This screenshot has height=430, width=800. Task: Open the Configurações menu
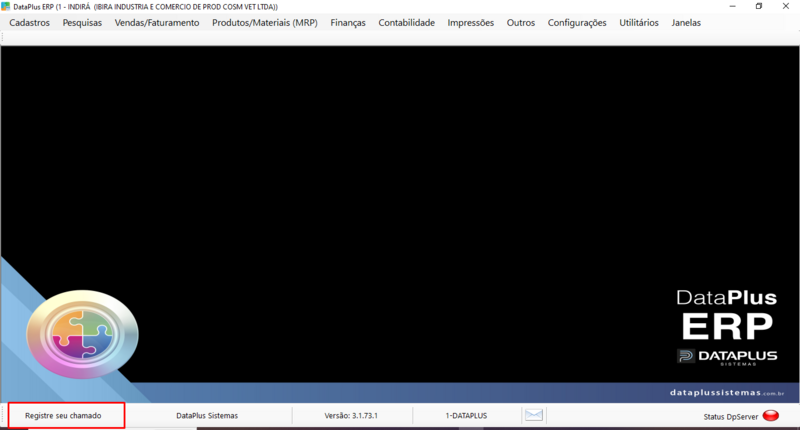pos(577,23)
